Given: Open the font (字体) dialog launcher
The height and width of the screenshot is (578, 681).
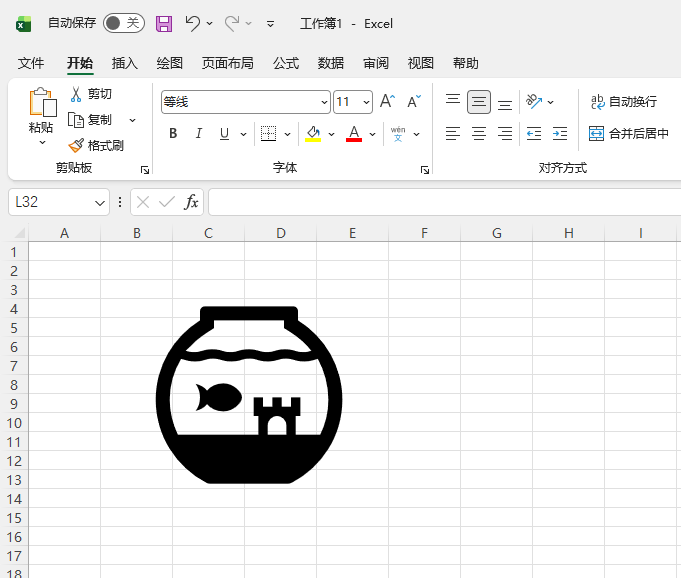Looking at the screenshot, I should [x=425, y=170].
